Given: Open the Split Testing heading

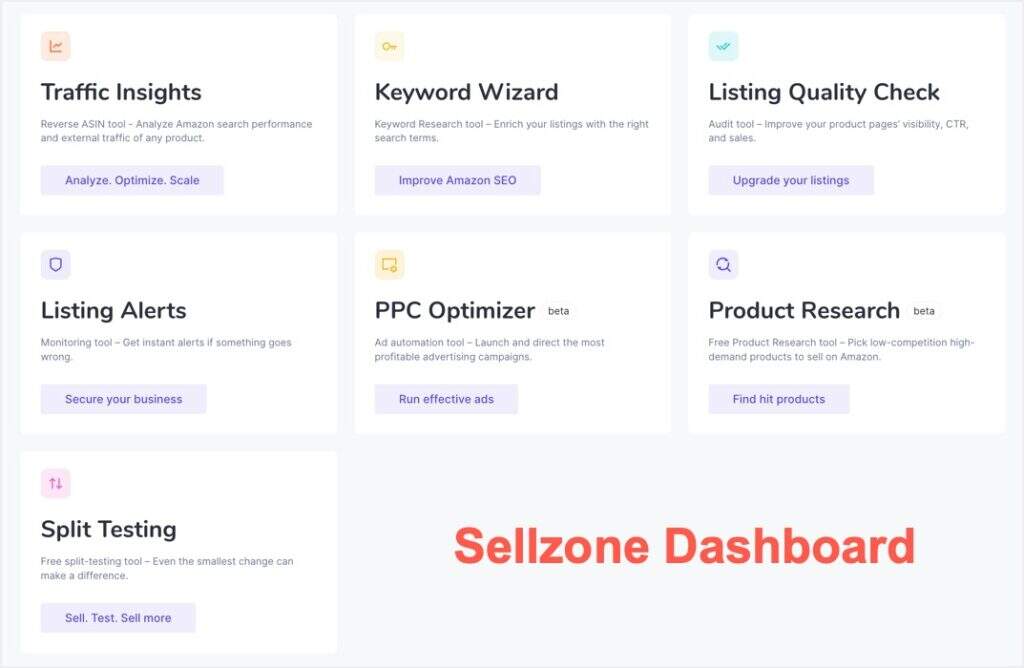Looking at the screenshot, I should 108,529.
